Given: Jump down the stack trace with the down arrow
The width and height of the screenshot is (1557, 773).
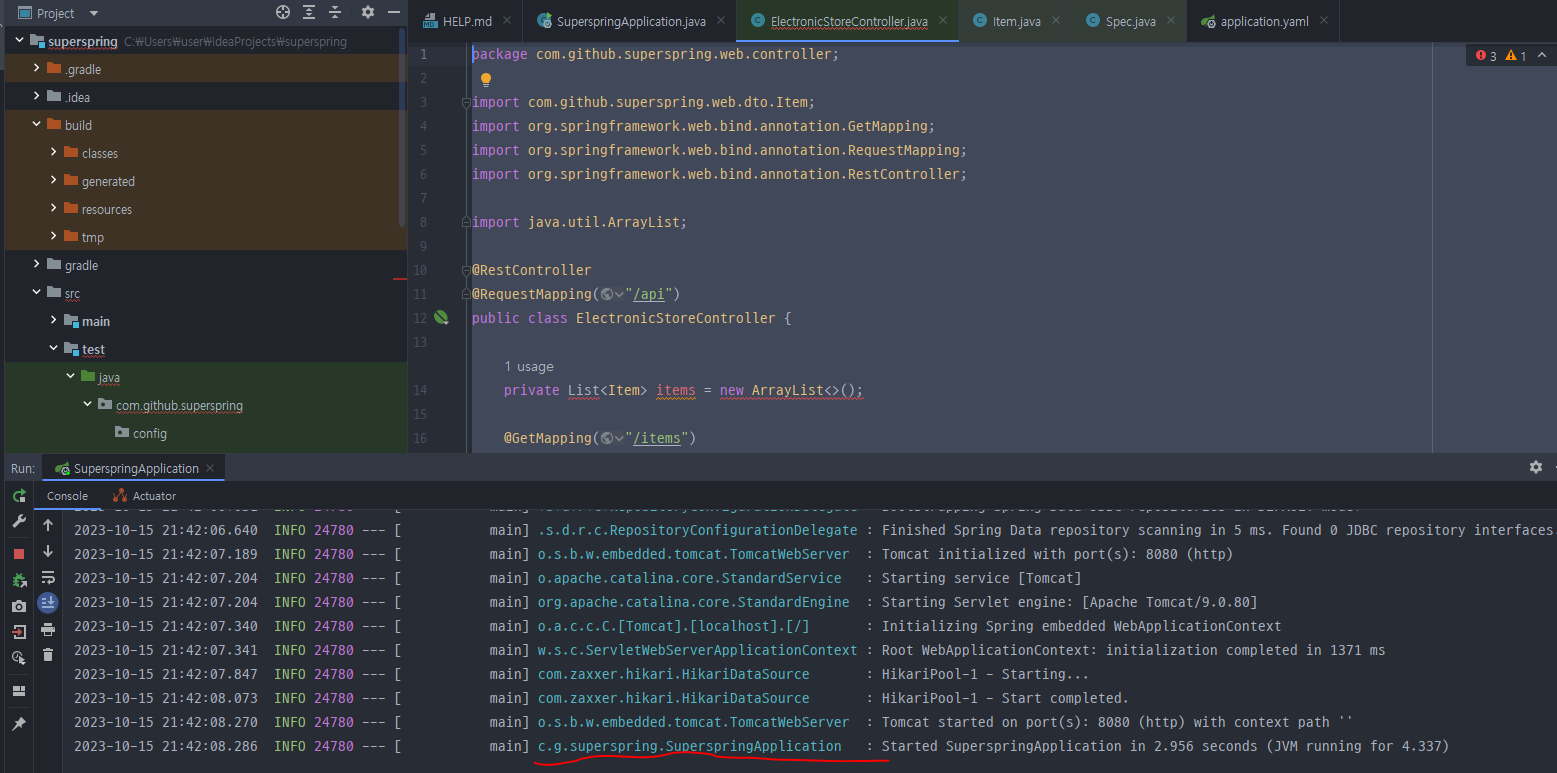Looking at the screenshot, I should [x=48, y=551].
